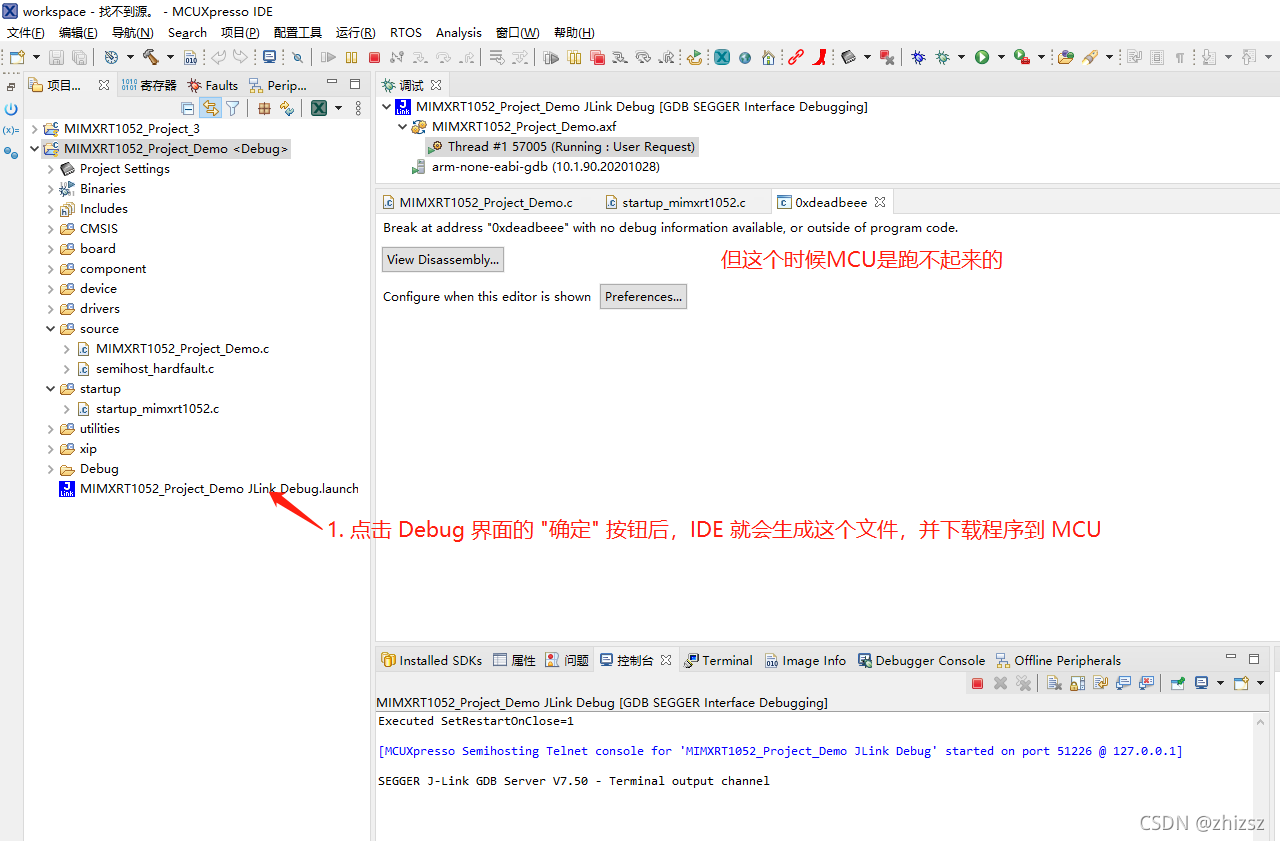This screenshot has height=841, width=1280.
Task: Open dropdown arrow next to green Run icon
Action: pyautogui.click(x=1000, y=57)
